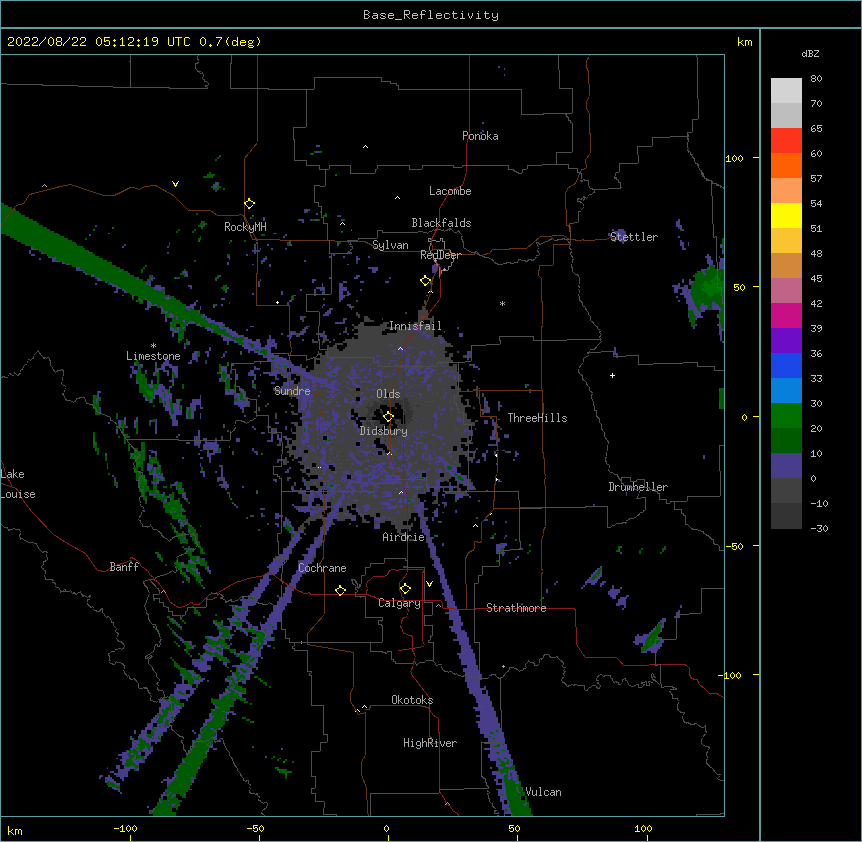862x842 pixels.
Task: Click the Didsbury town label
Action: (384, 431)
